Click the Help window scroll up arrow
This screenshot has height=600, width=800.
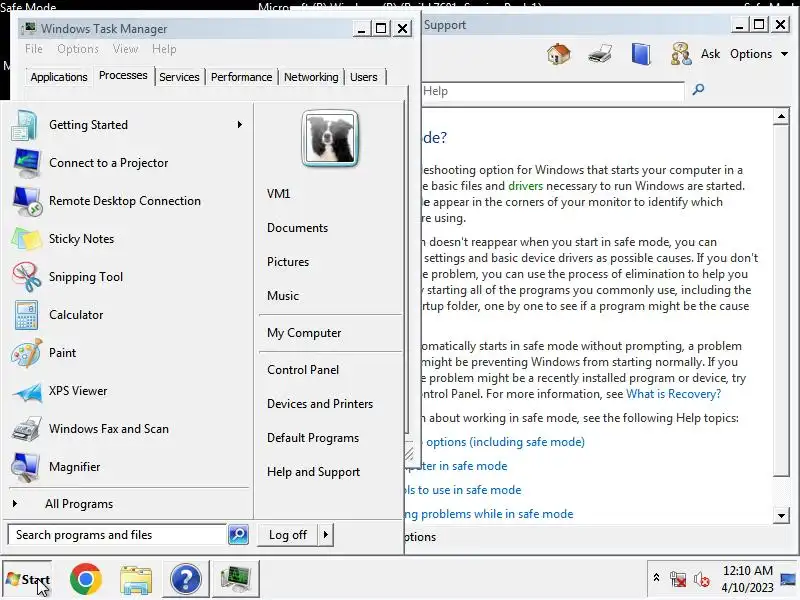781,116
